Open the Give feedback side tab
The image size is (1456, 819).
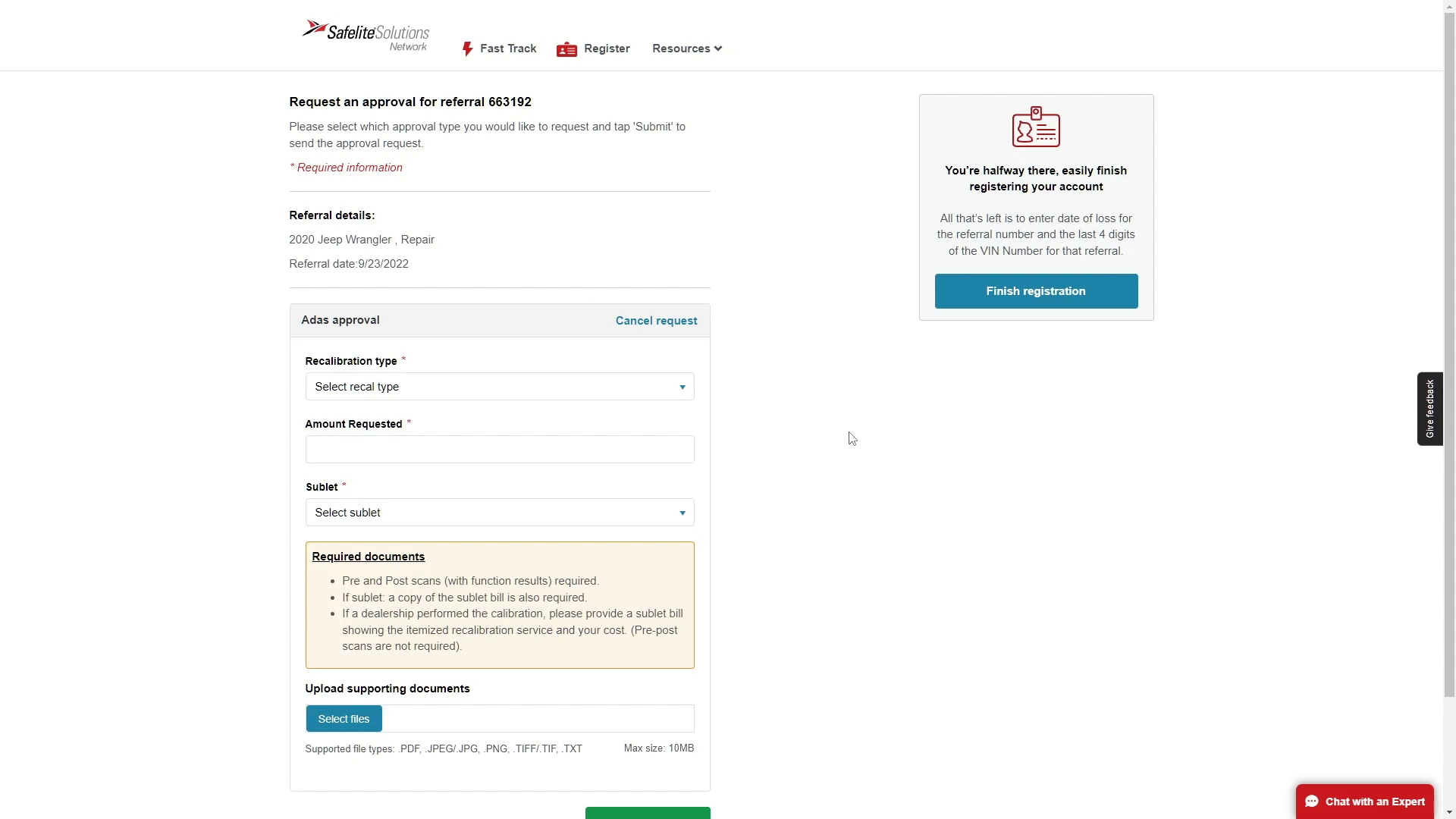(x=1429, y=409)
